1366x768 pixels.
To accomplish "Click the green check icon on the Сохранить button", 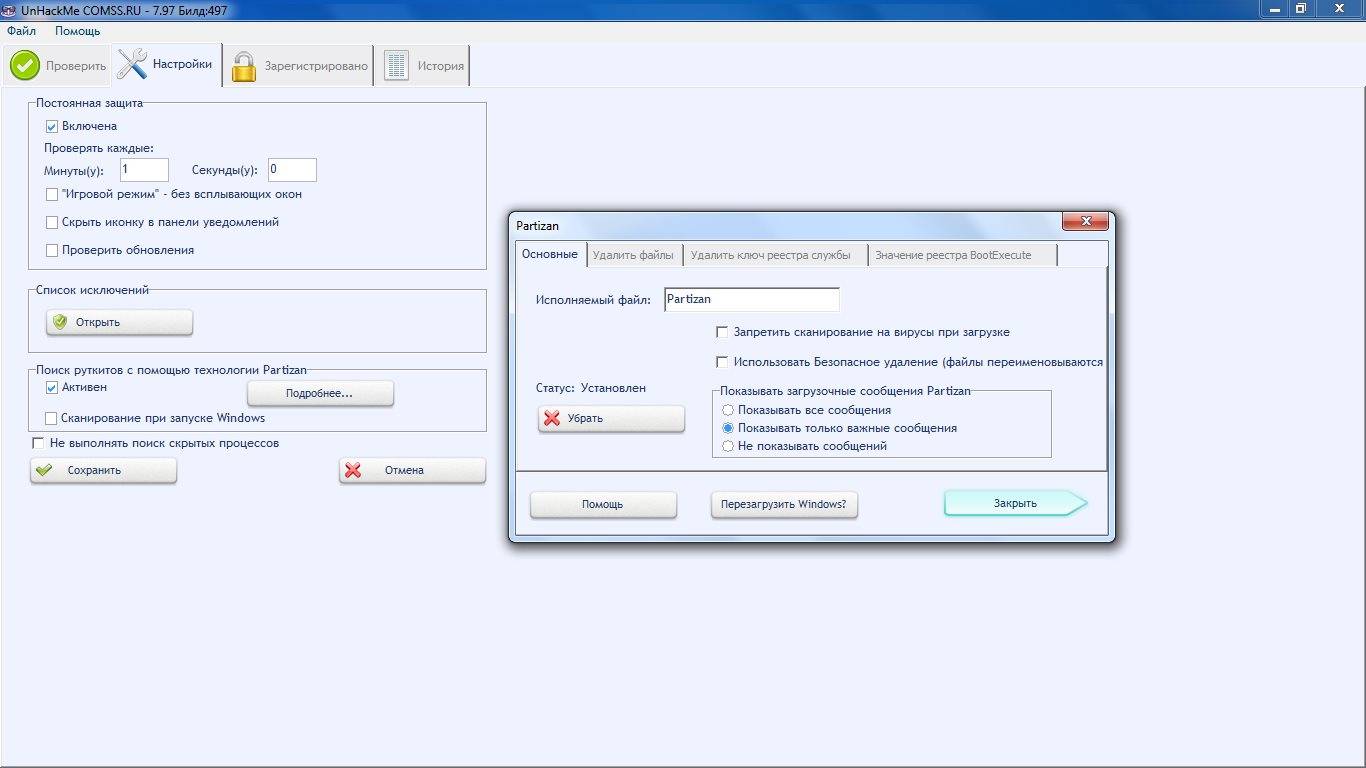I will click(43, 470).
